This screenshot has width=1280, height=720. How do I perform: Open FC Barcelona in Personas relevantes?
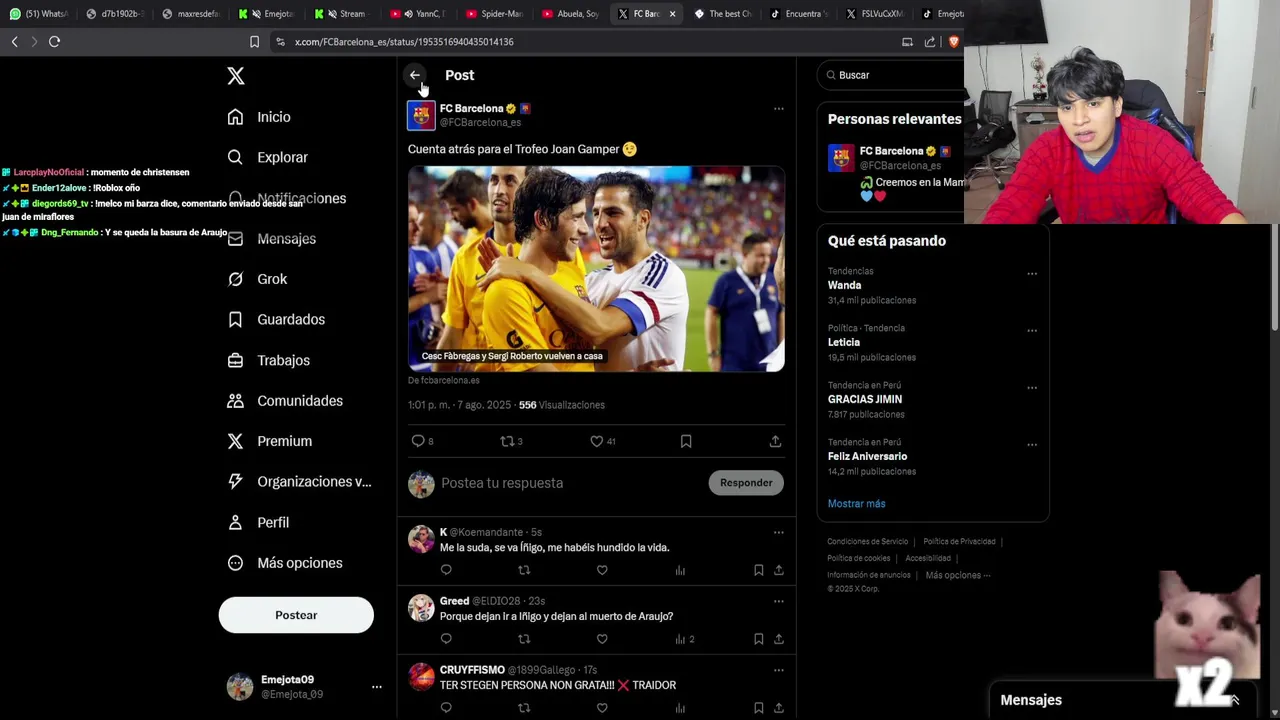[891, 151]
